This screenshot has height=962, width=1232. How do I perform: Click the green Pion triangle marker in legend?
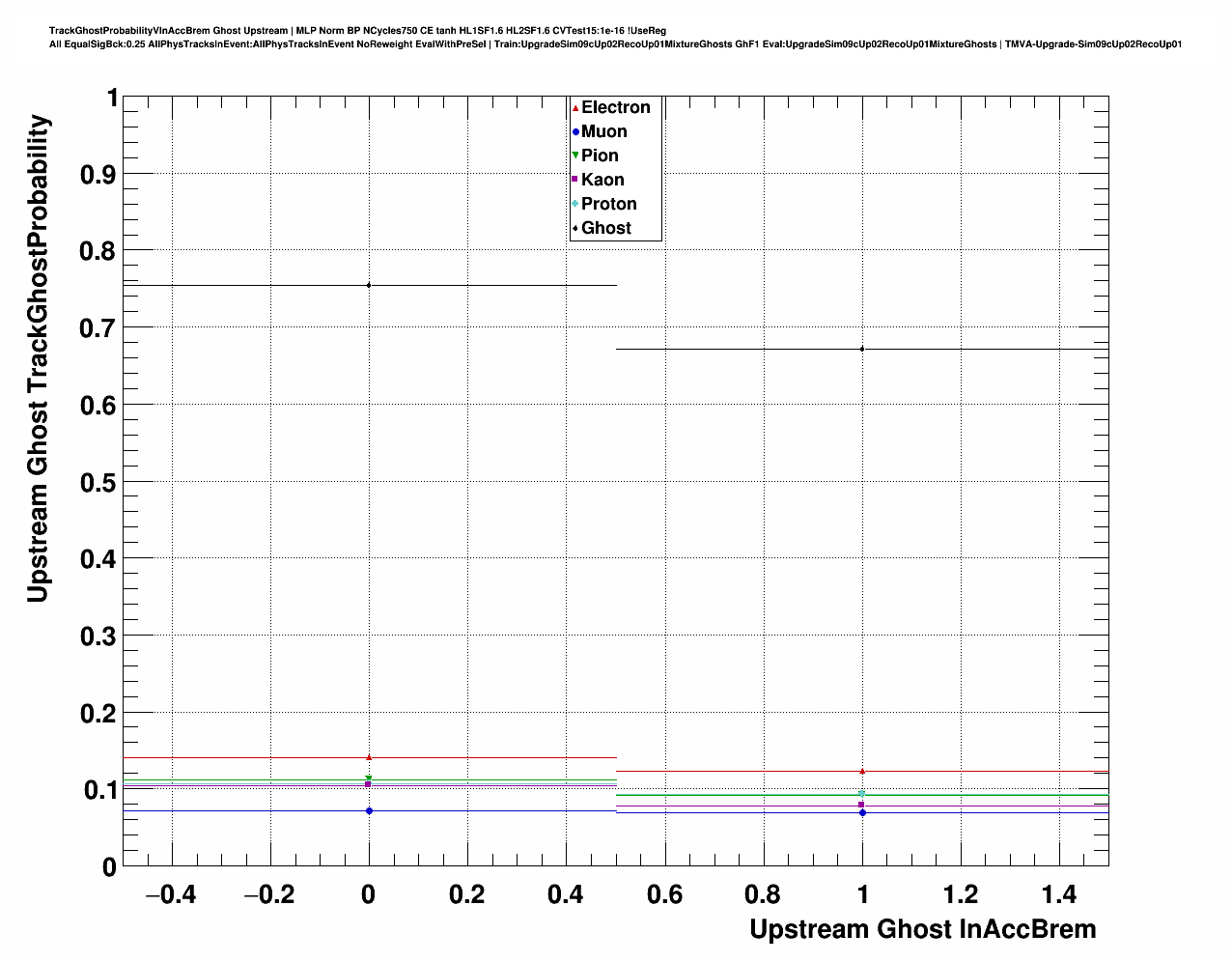click(x=575, y=156)
